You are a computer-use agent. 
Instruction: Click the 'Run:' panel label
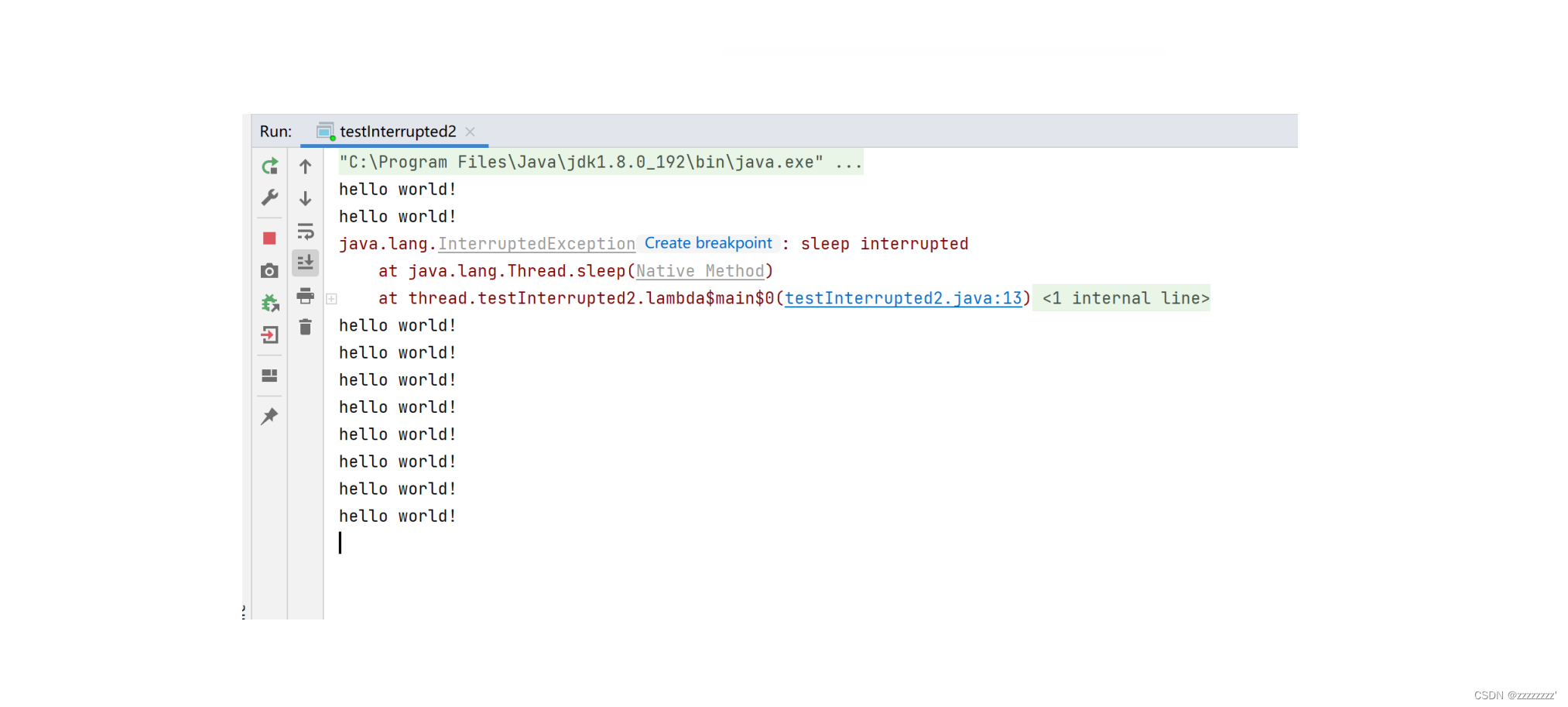276,132
